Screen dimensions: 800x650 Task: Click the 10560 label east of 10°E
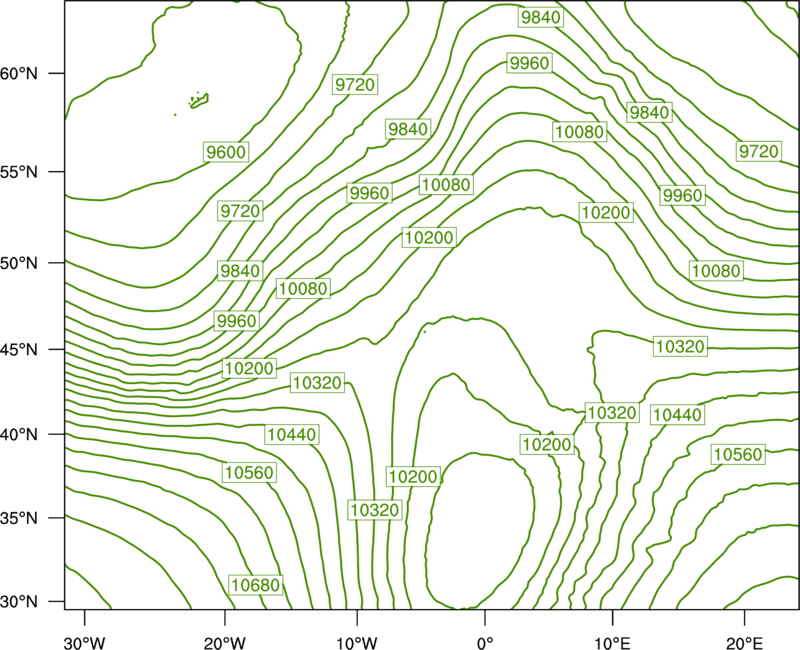tap(738, 454)
